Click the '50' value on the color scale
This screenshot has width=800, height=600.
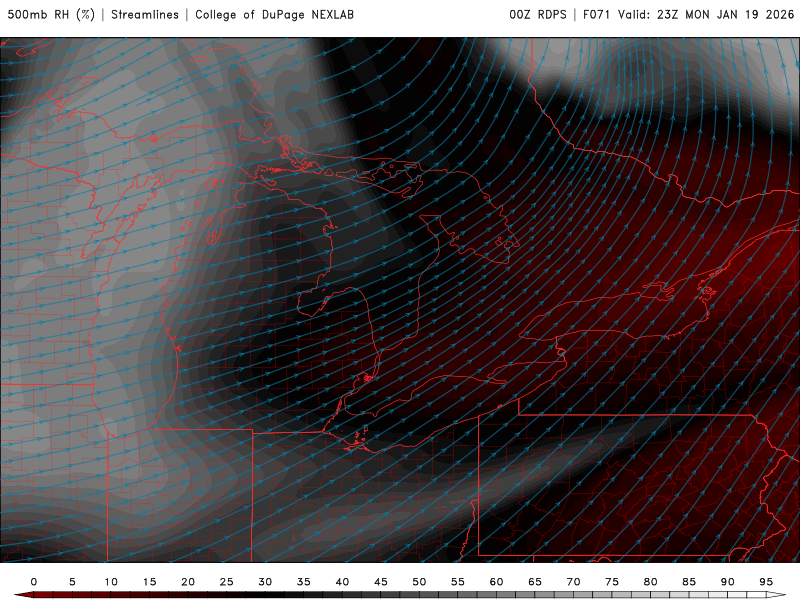[x=419, y=582]
